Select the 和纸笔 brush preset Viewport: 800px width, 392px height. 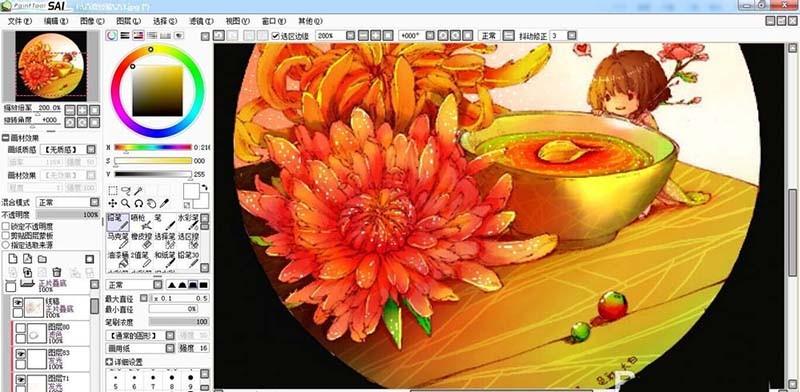point(164,259)
